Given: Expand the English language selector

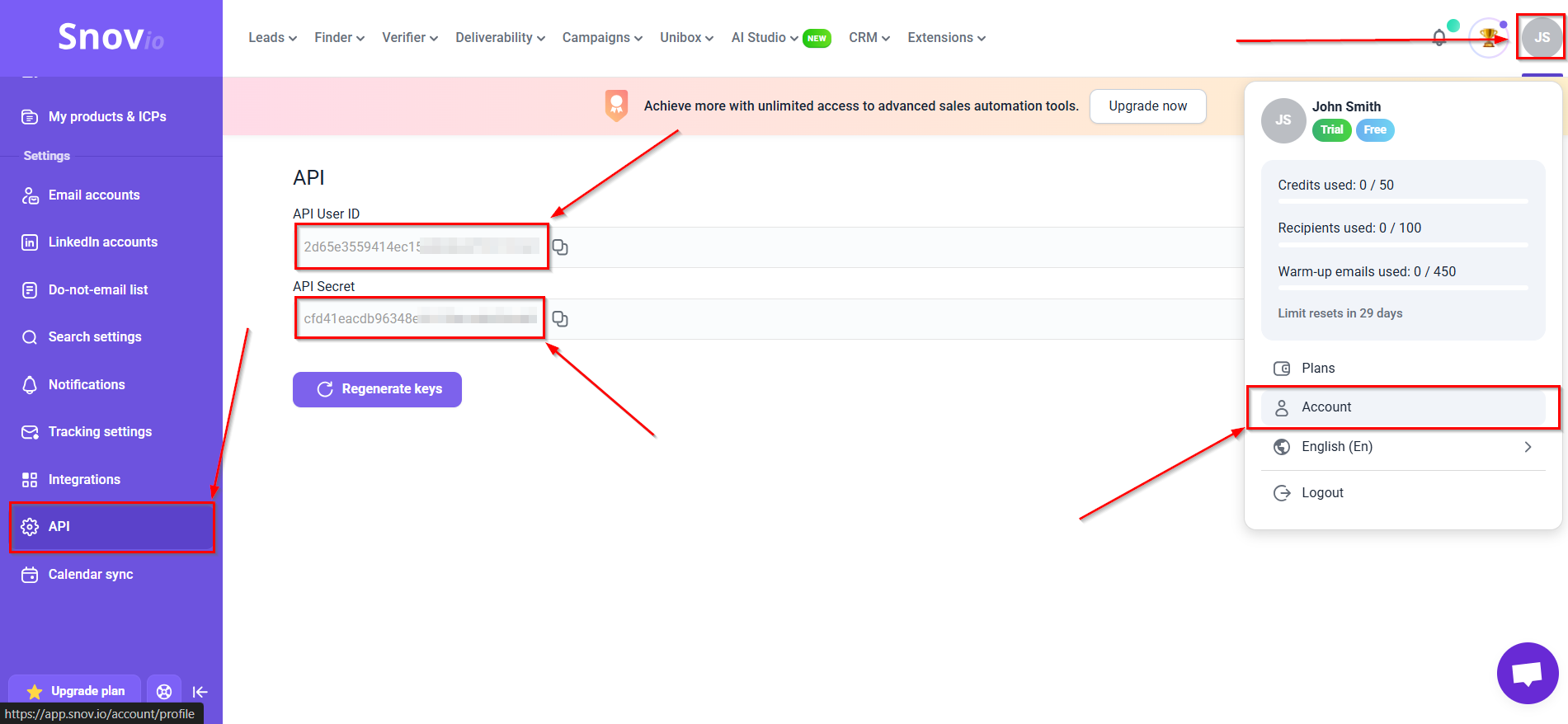Looking at the screenshot, I should pyautogui.click(x=1402, y=447).
